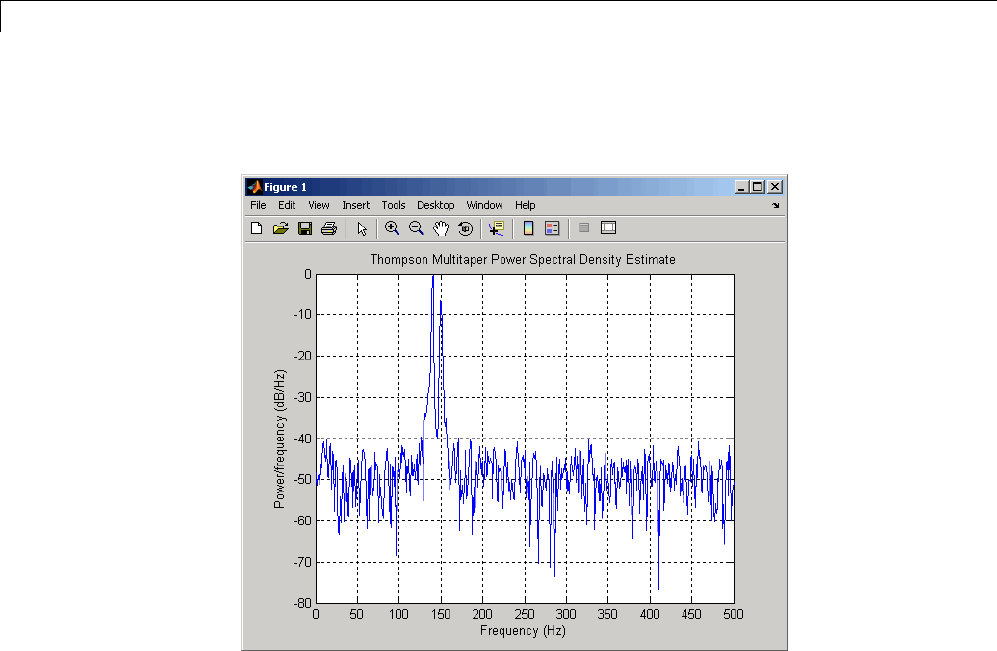Click the Help menu item
Screen dimensions: 997x651
click(525, 205)
